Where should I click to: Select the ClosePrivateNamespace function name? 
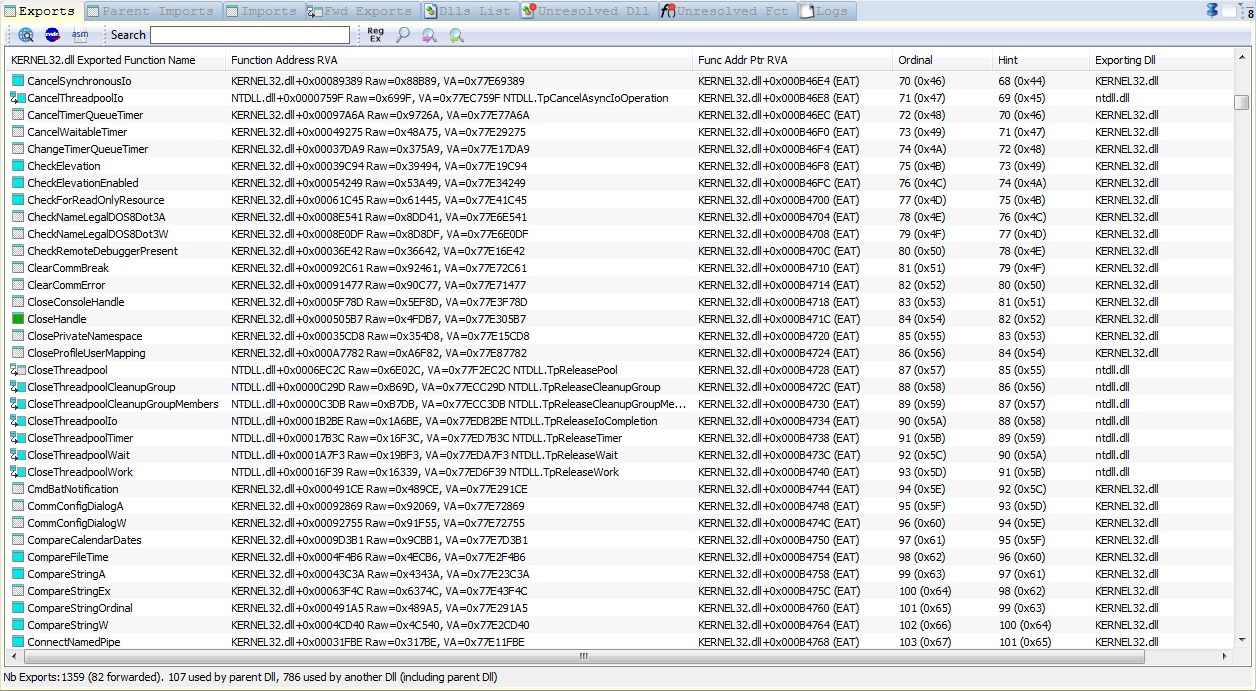pyautogui.click(x=84, y=336)
